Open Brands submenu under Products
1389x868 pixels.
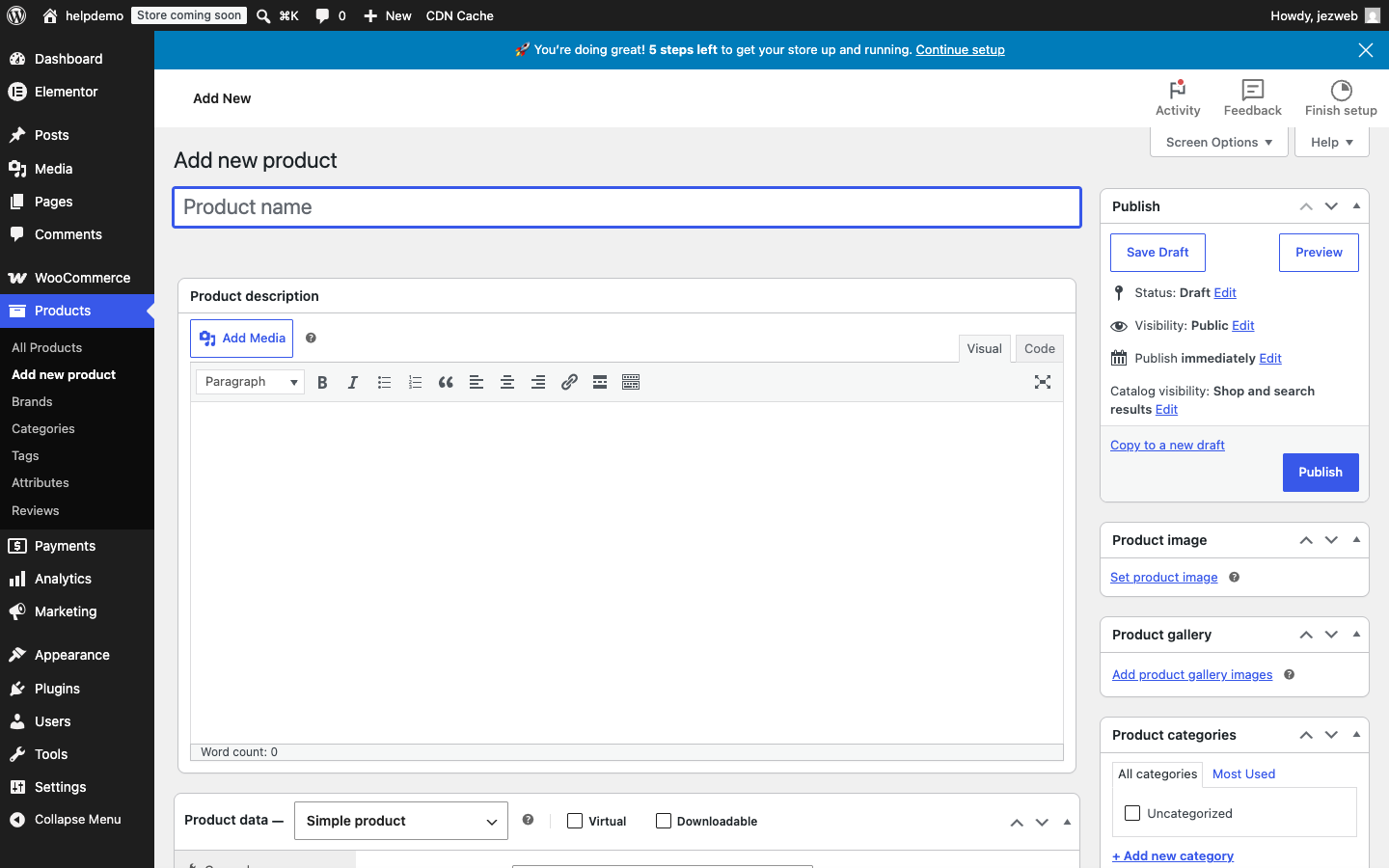click(x=32, y=402)
